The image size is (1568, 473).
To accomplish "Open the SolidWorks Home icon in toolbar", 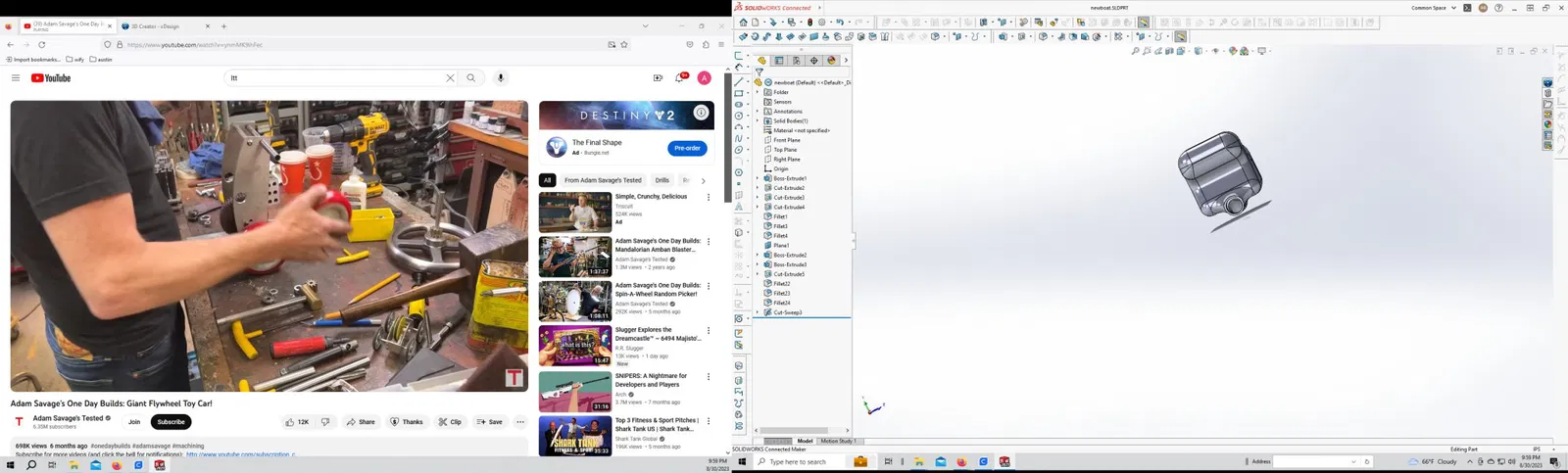I will pos(744,22).
